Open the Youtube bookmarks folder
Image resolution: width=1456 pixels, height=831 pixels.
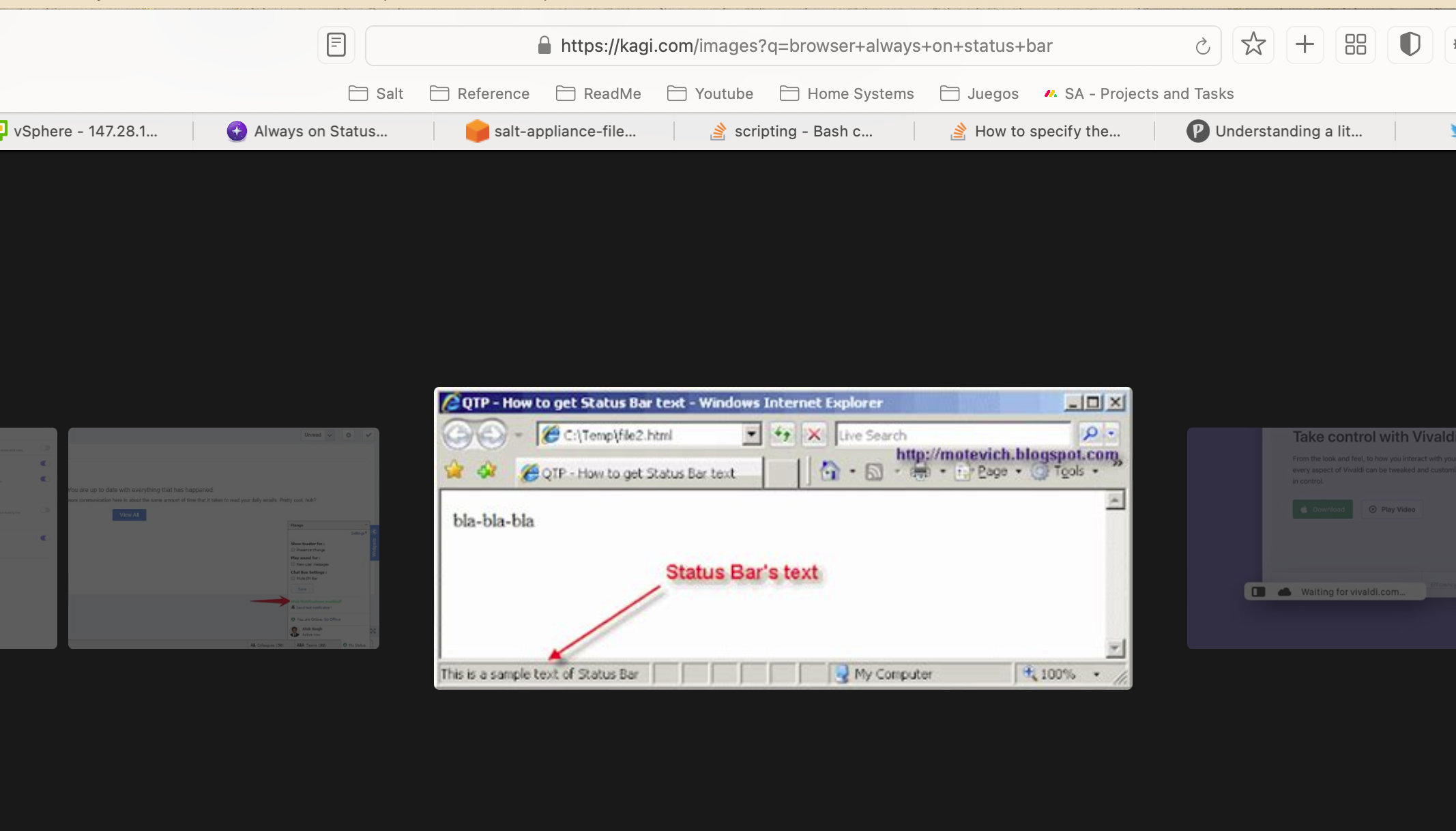[x=710, y=93]
